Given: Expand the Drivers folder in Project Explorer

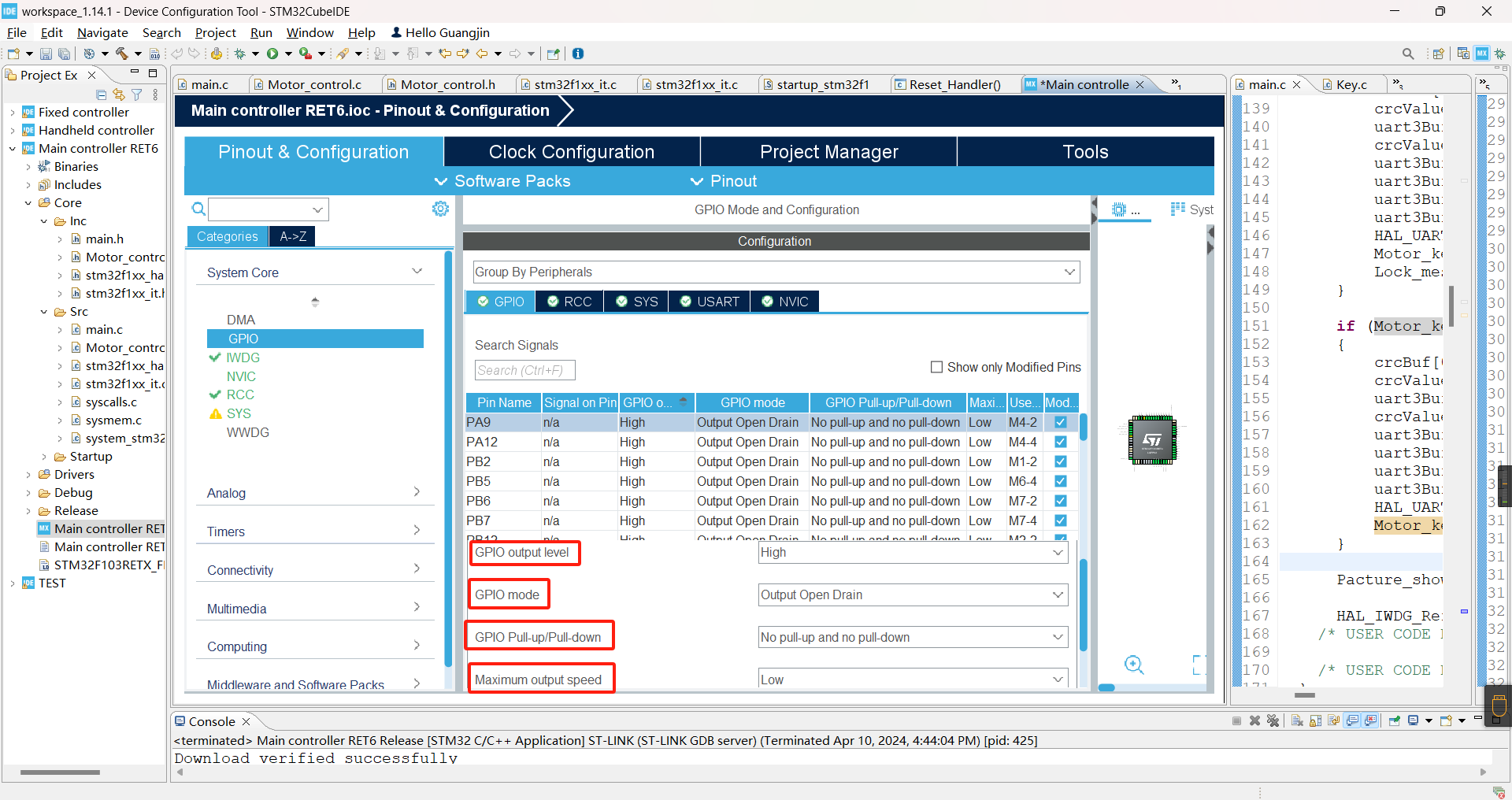Looking at the screenshot, I should 29,474.
